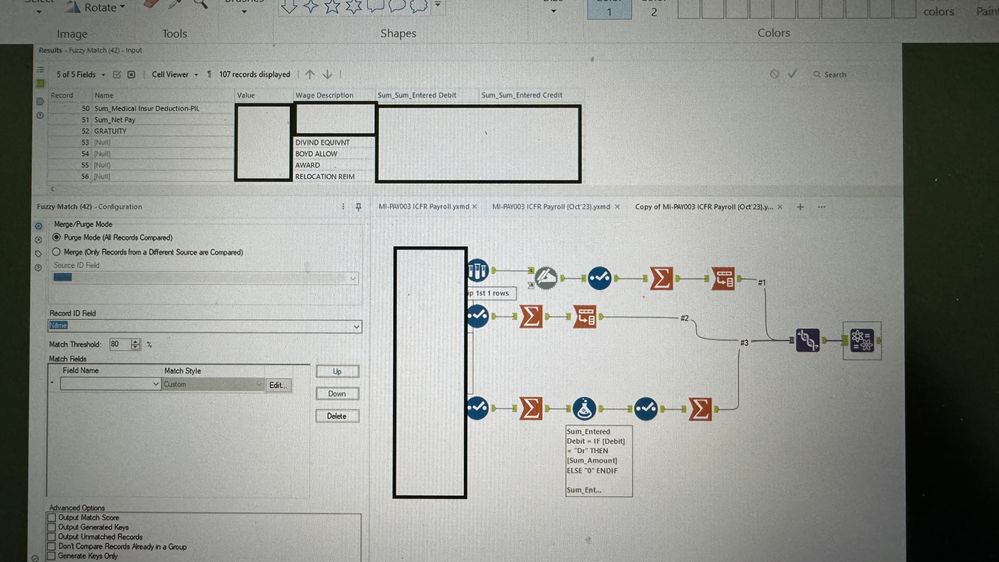Click the Down button

[x=337, y=394]
